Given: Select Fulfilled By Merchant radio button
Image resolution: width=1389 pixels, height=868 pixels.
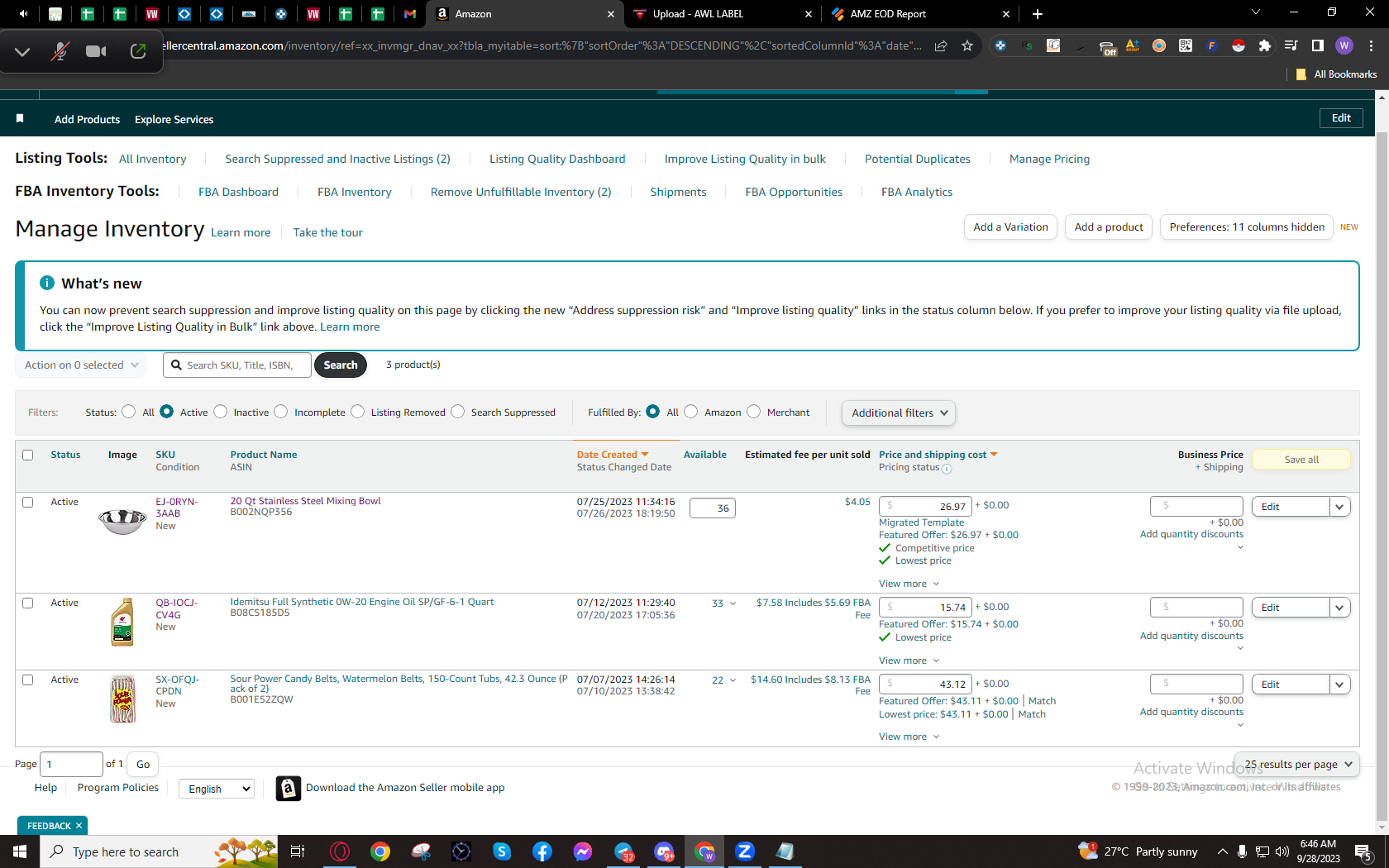Looking at the screenshot, I should point(754,412).
